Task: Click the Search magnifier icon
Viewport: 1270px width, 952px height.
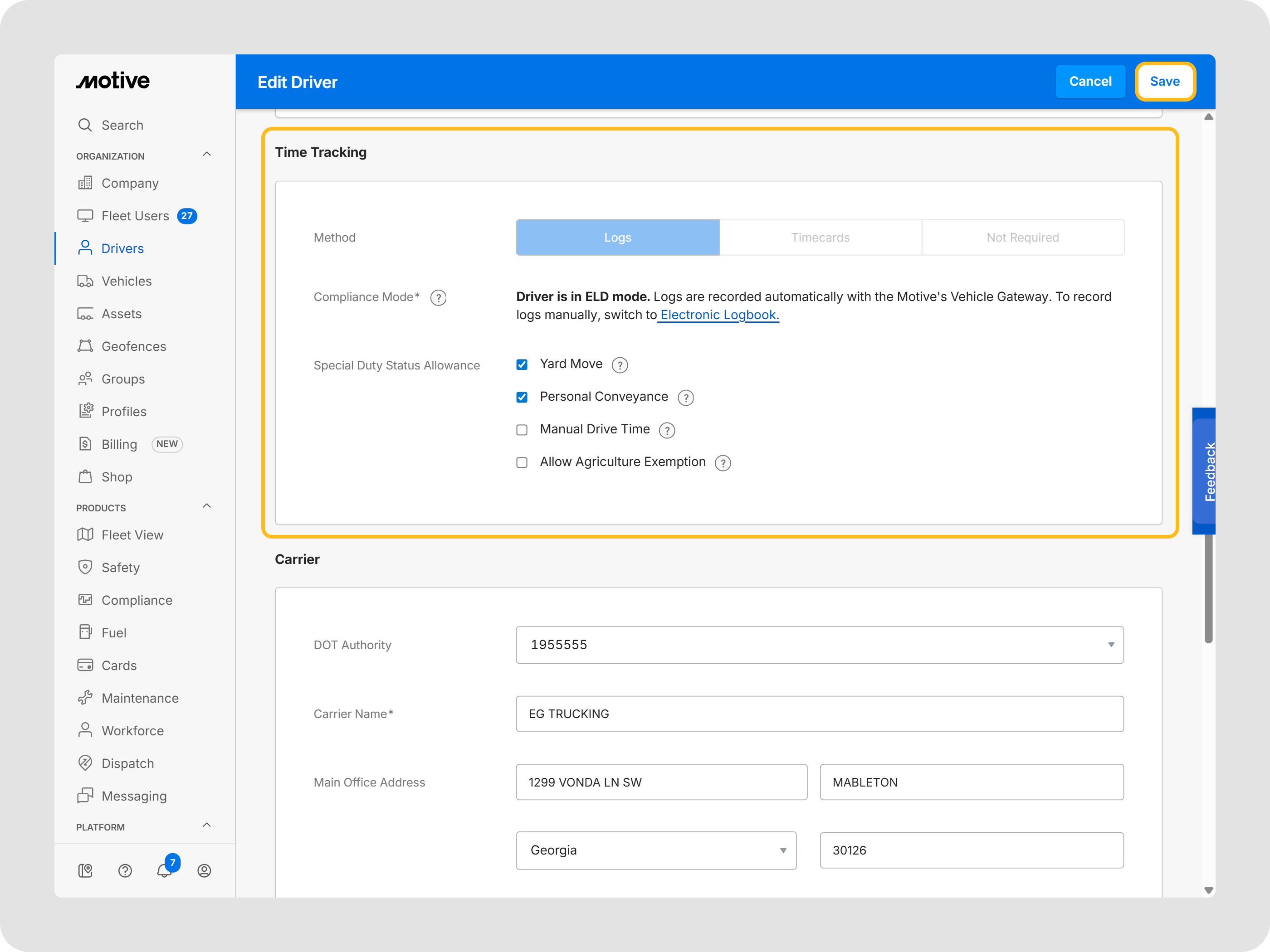Action: pos(85,125)
